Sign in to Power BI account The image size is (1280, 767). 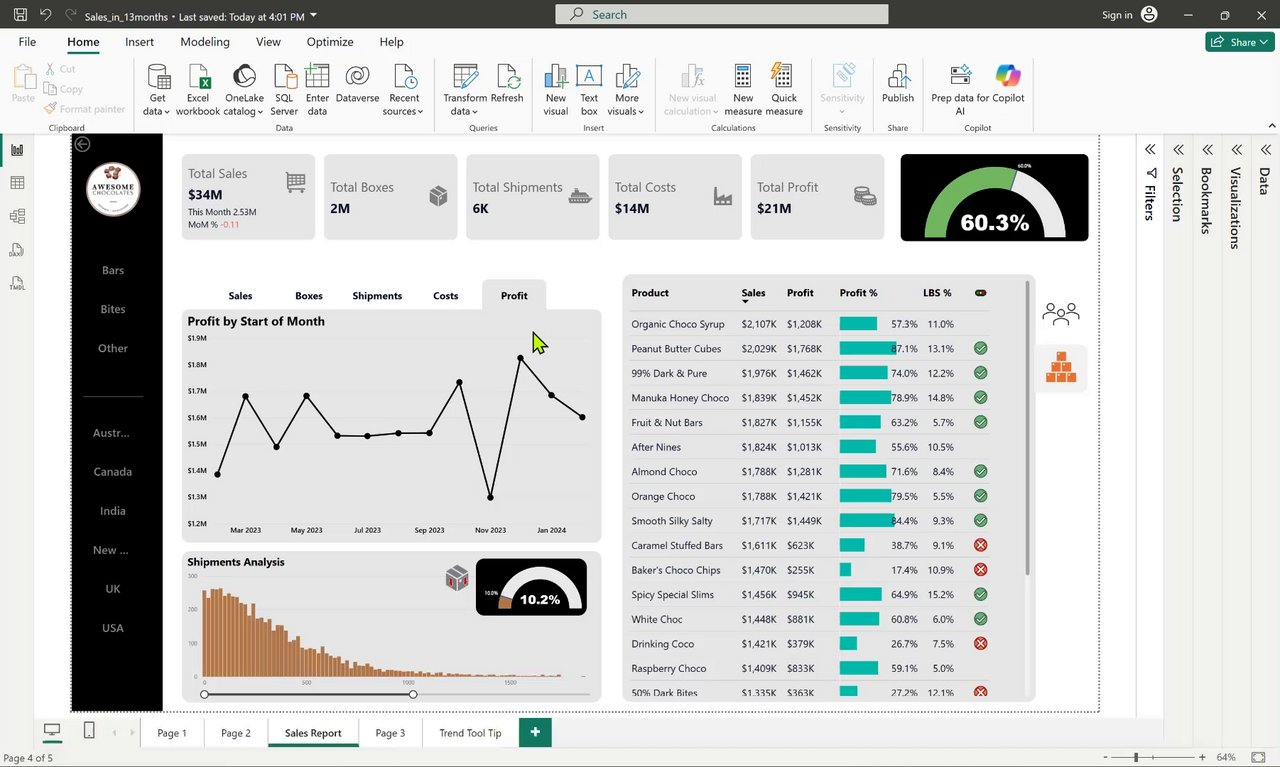click(x=1130, y=15)
